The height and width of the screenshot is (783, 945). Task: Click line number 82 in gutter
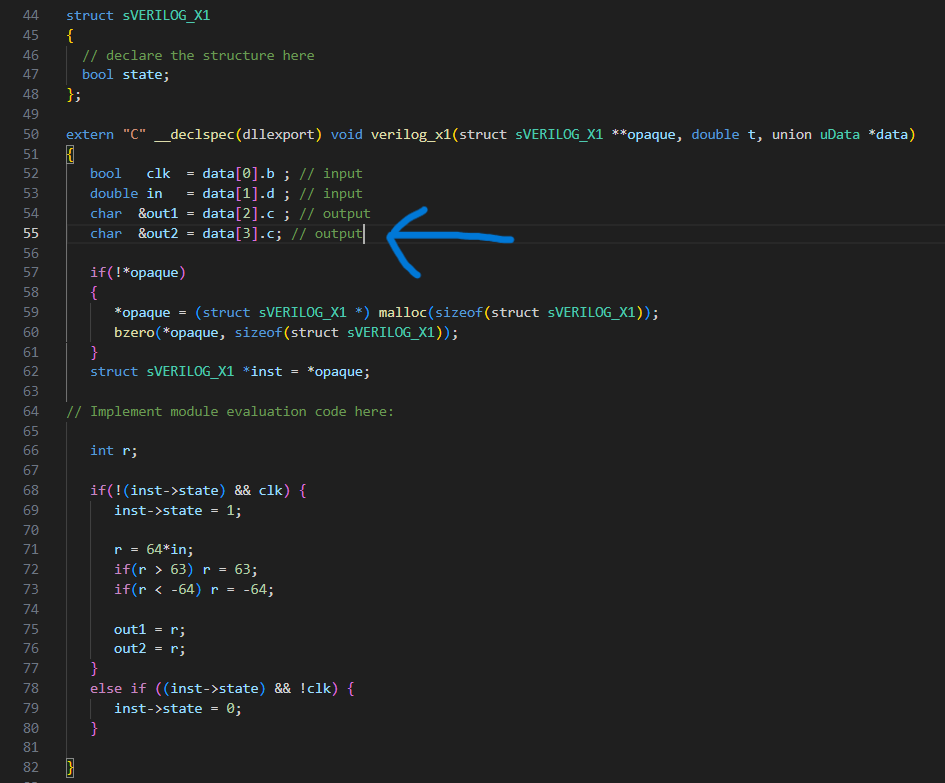(x=30, y=767)
